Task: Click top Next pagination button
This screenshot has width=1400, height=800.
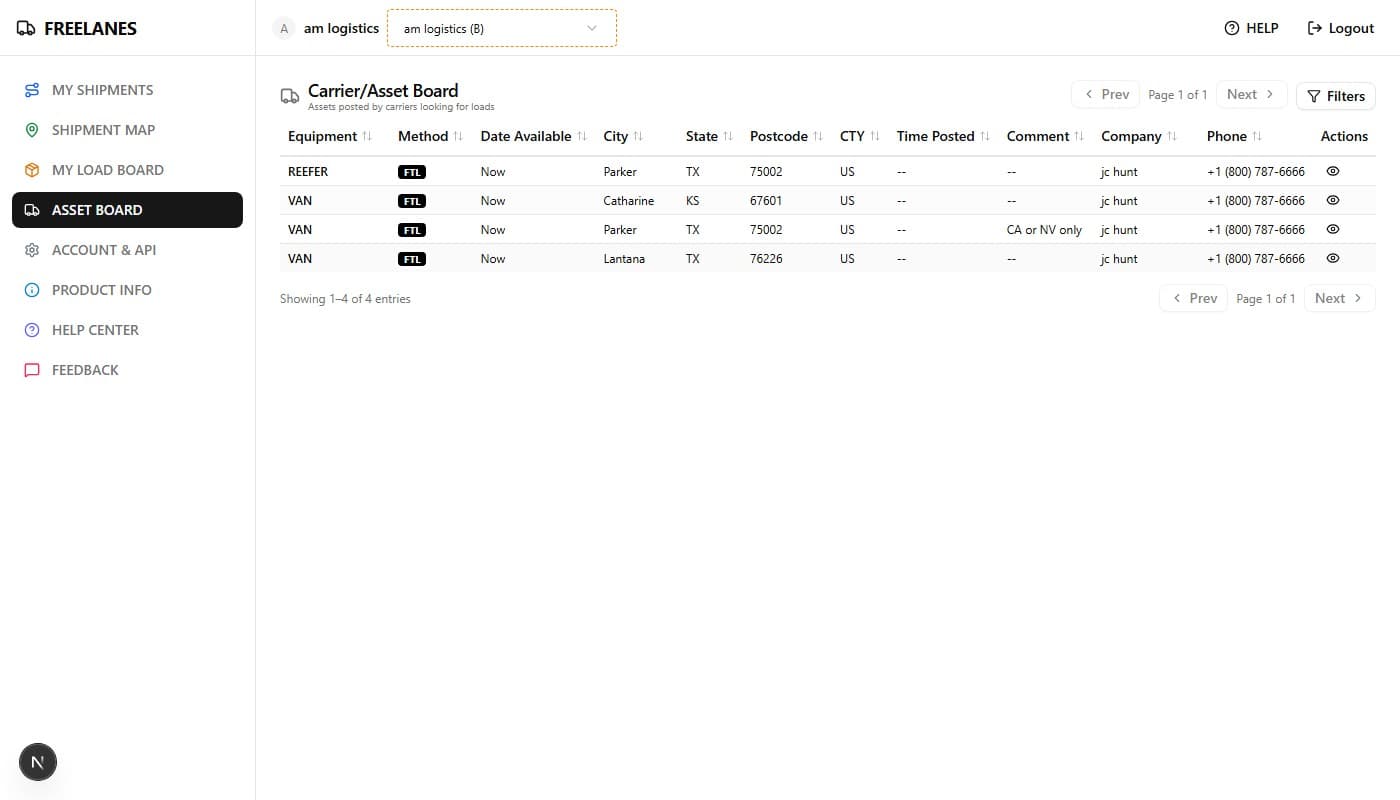Action: tap(1252, 94)
